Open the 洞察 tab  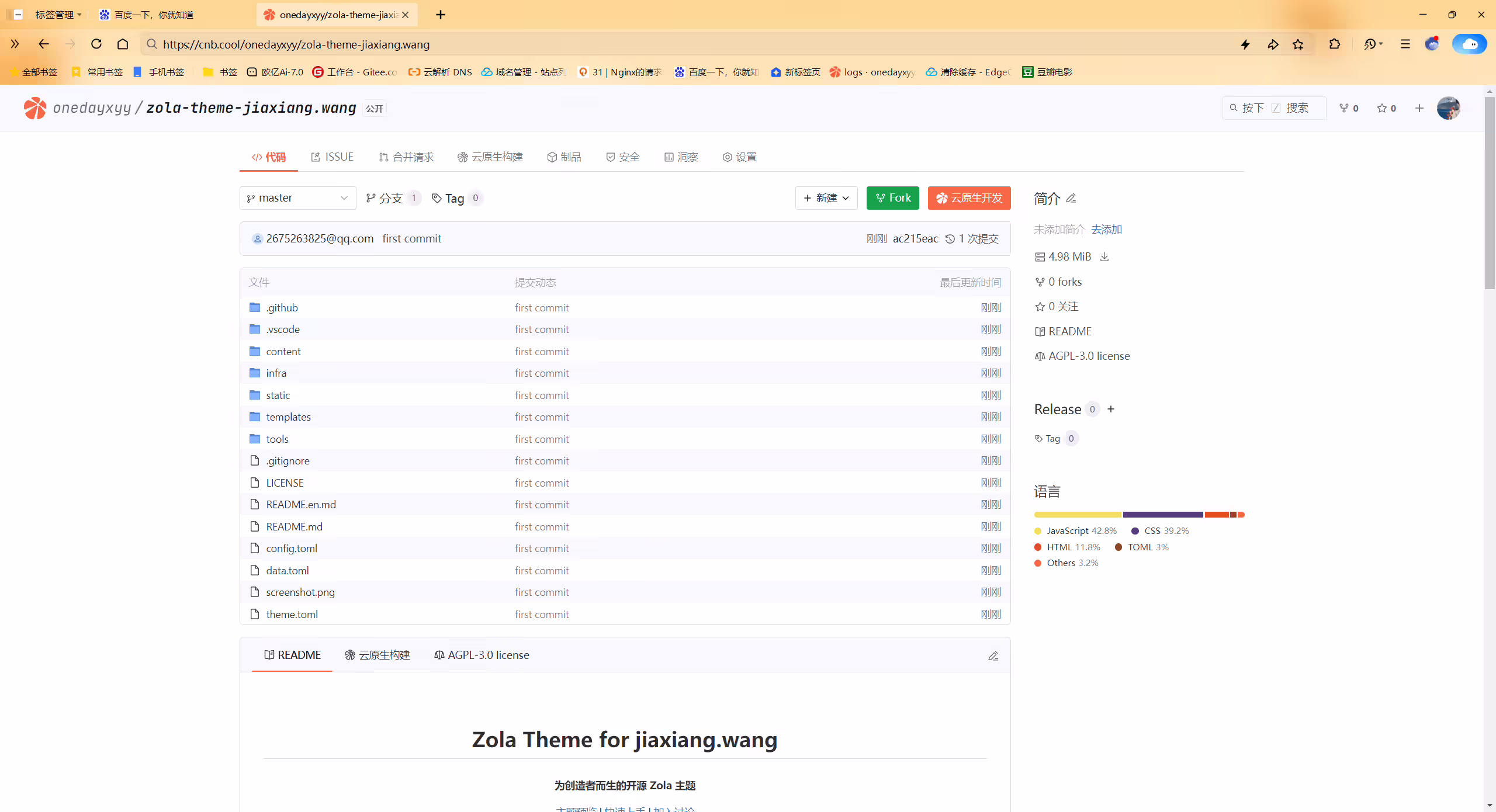coord(681,157)
